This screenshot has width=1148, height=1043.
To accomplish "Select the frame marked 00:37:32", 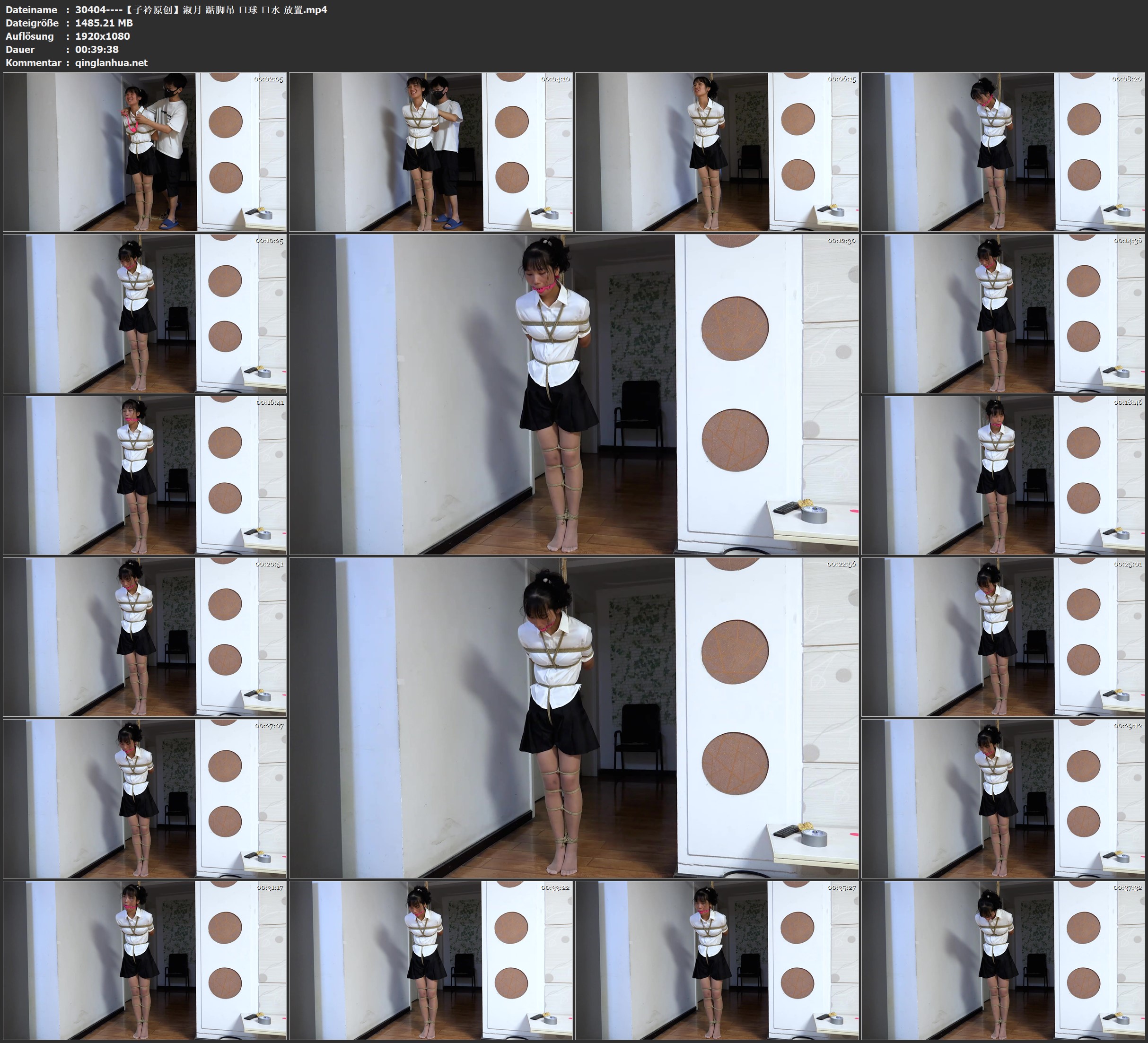I will [1003, 960].
